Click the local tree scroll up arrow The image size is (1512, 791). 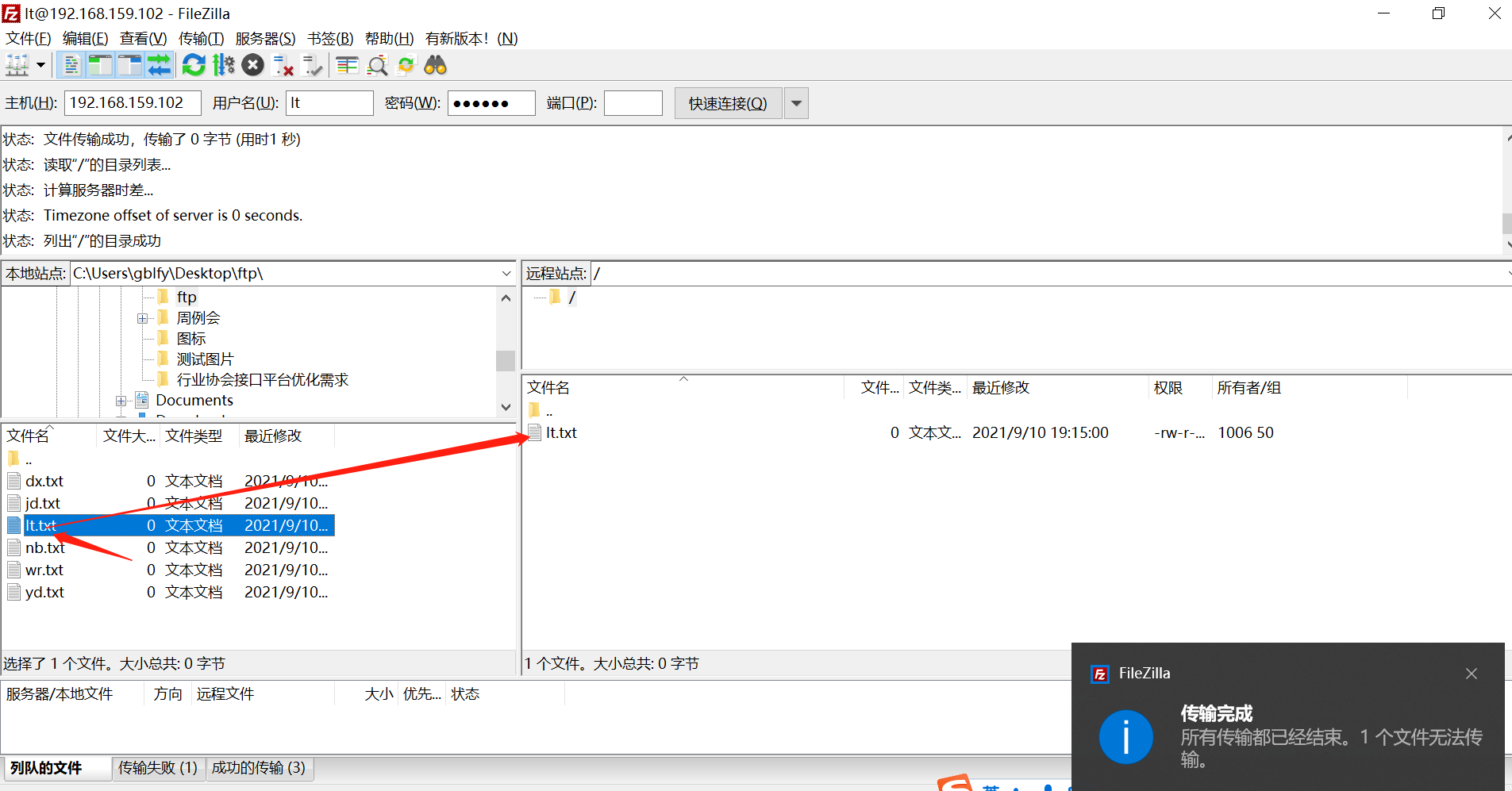click(506, 298)
